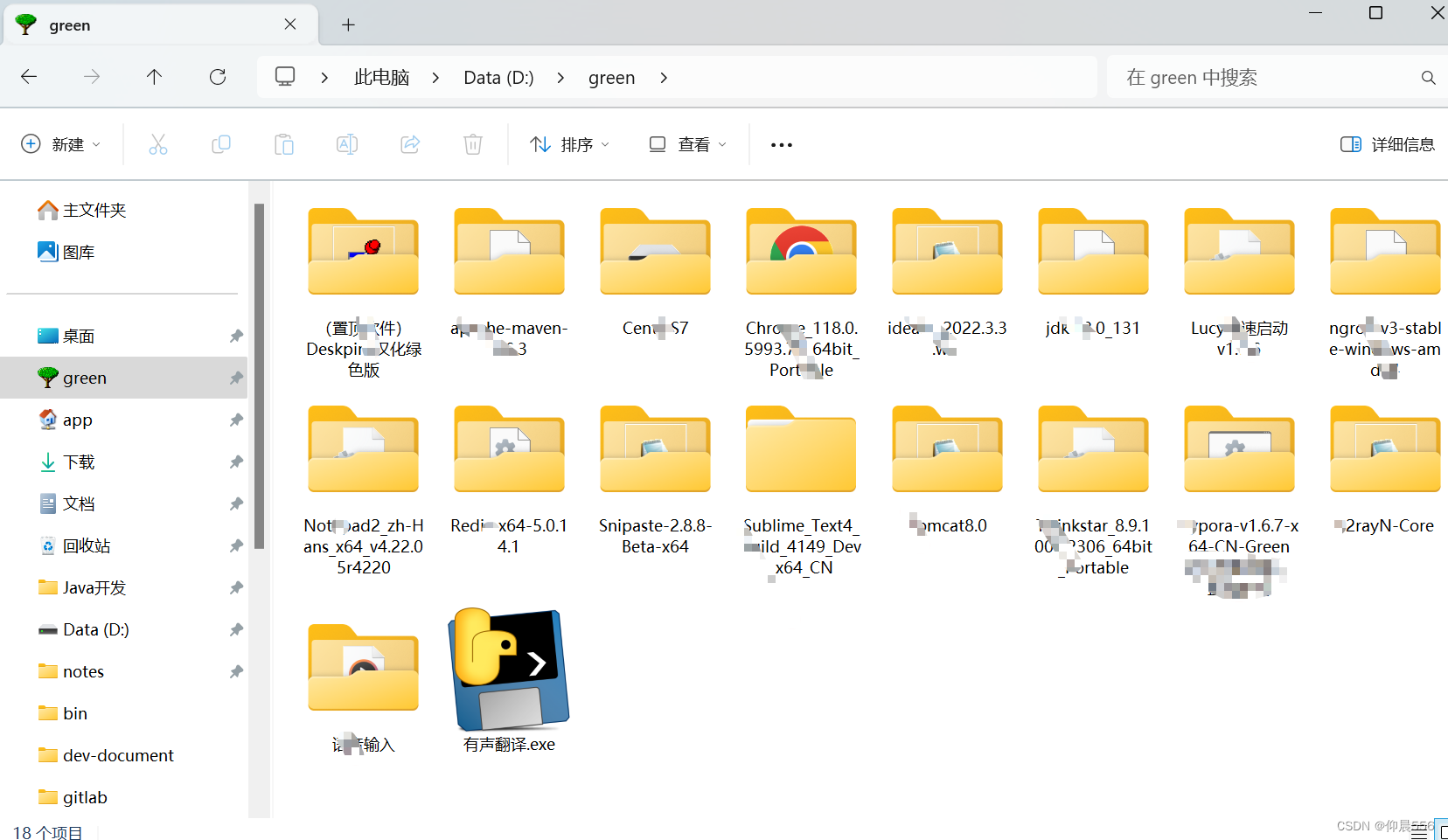Toggle the 详细信息 details pane
The image size is (1448, 840).
coord(1388,144)
